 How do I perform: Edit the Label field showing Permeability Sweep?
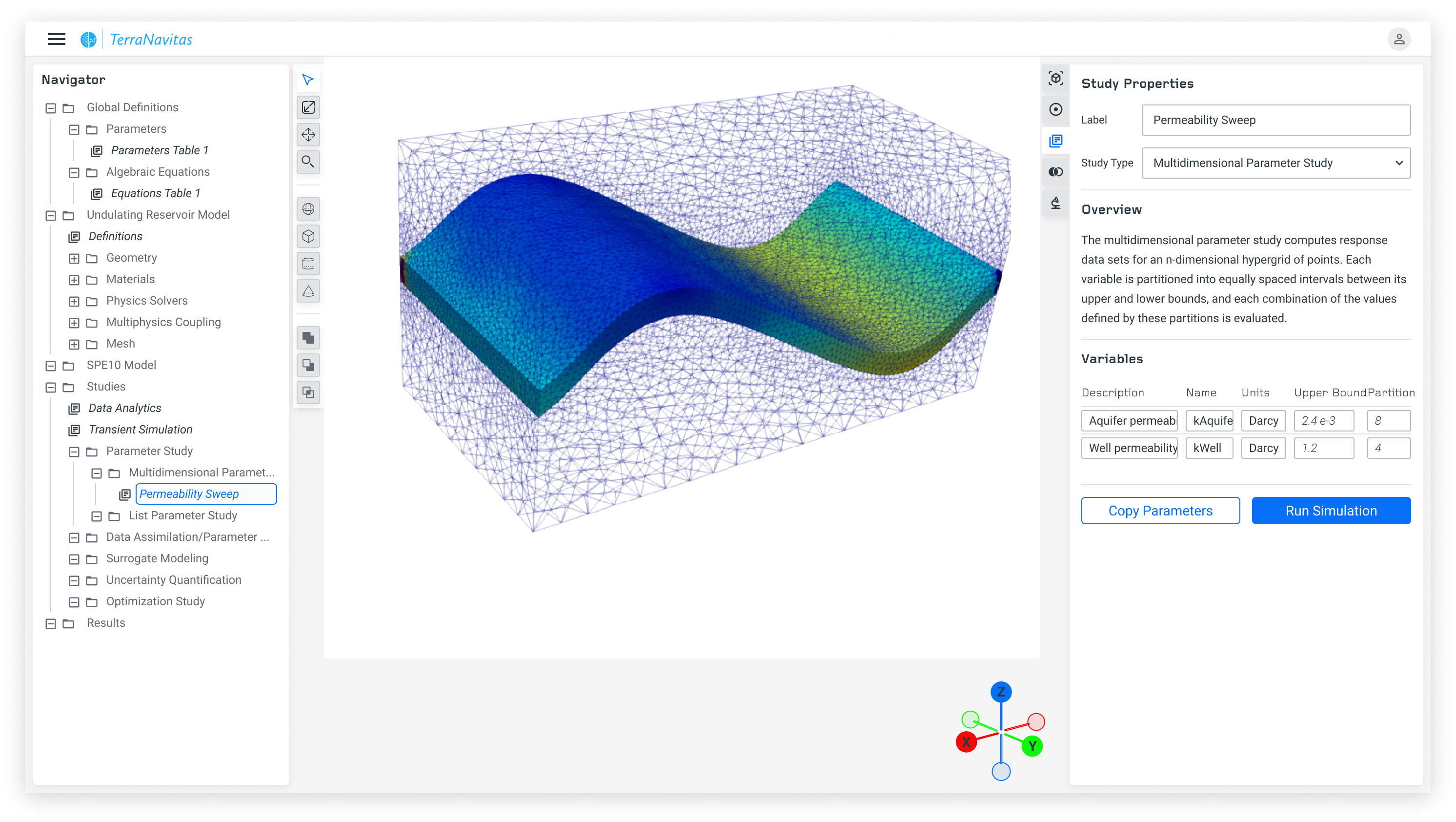[1275, 120]
